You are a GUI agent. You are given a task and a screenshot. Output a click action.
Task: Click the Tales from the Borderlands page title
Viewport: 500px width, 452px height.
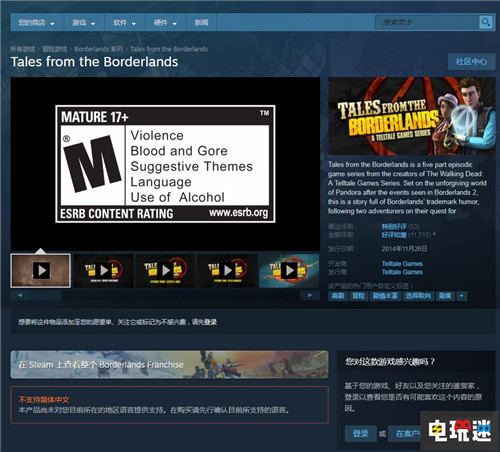coord(94,62)
